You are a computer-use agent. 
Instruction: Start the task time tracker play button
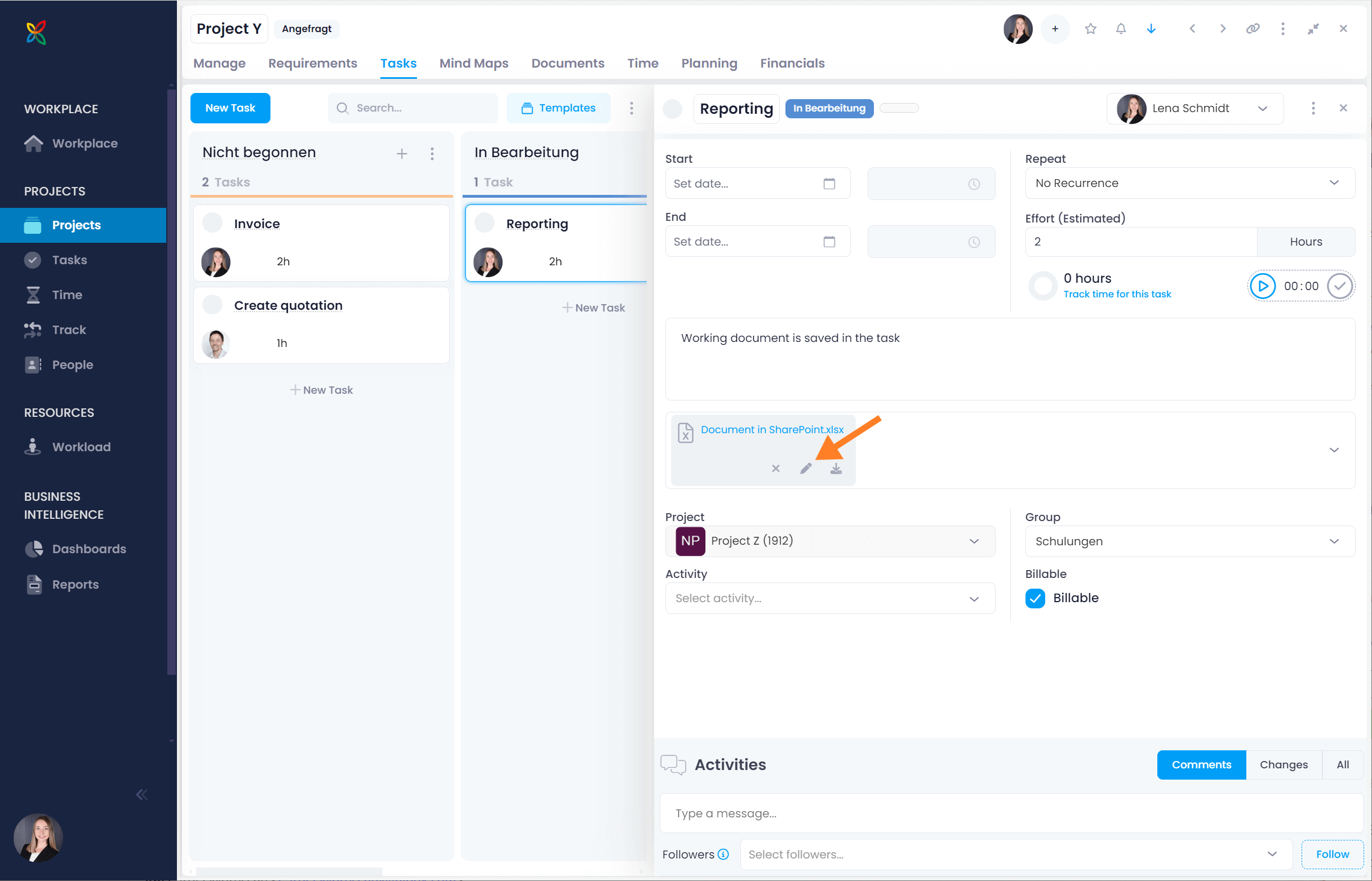coord(1263,286)
